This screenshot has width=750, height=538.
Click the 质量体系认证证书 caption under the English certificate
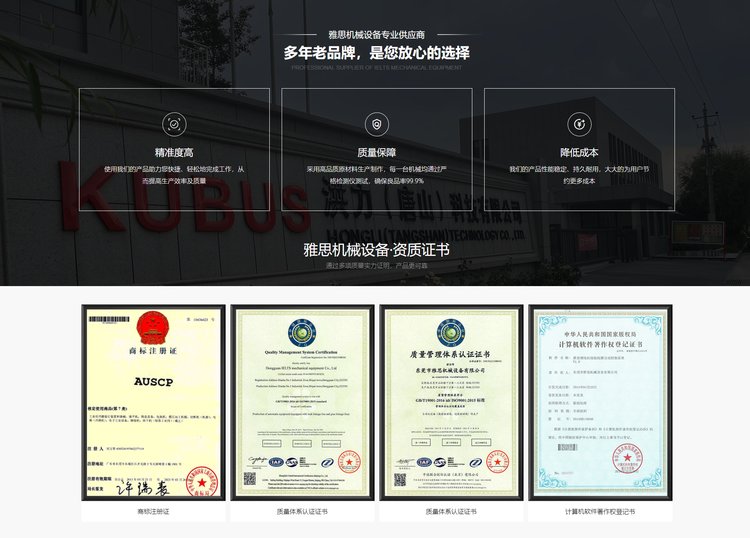tap(302, 511)
